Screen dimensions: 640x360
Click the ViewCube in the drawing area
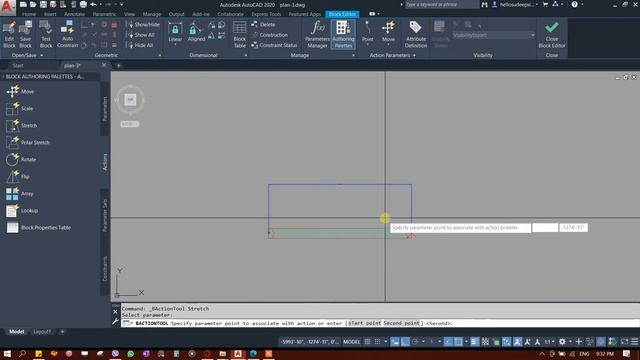coord(130,100)
